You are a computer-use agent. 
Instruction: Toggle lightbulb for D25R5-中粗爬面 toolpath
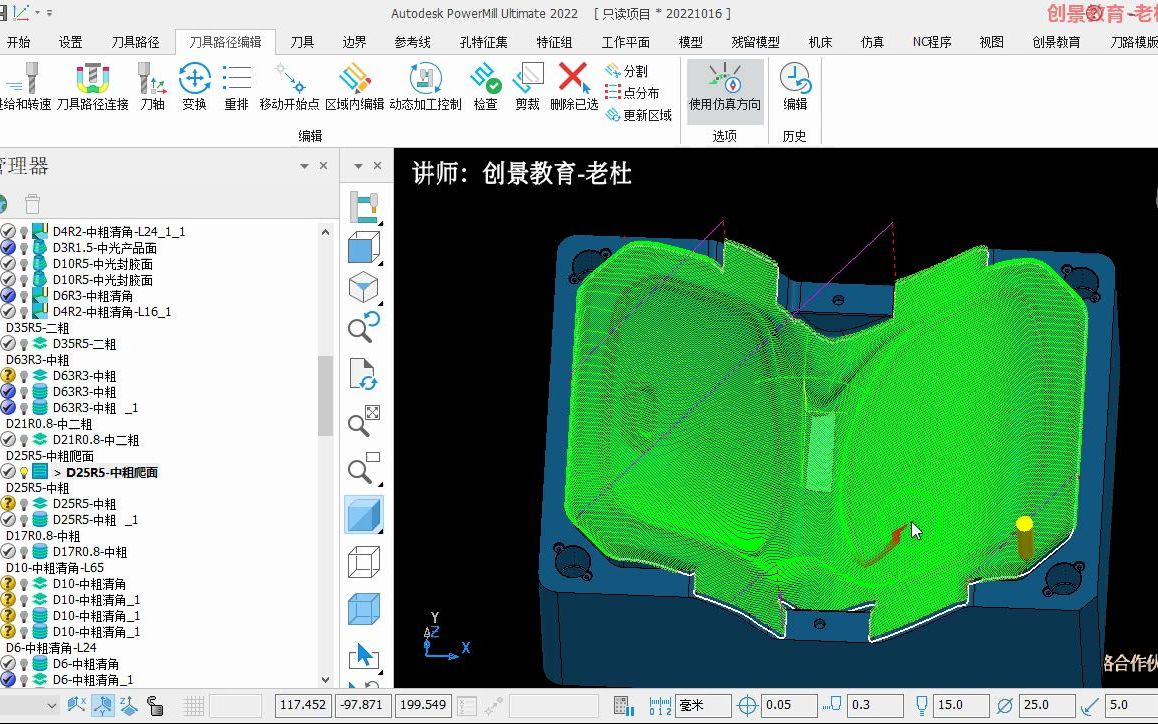click(24, 472)
